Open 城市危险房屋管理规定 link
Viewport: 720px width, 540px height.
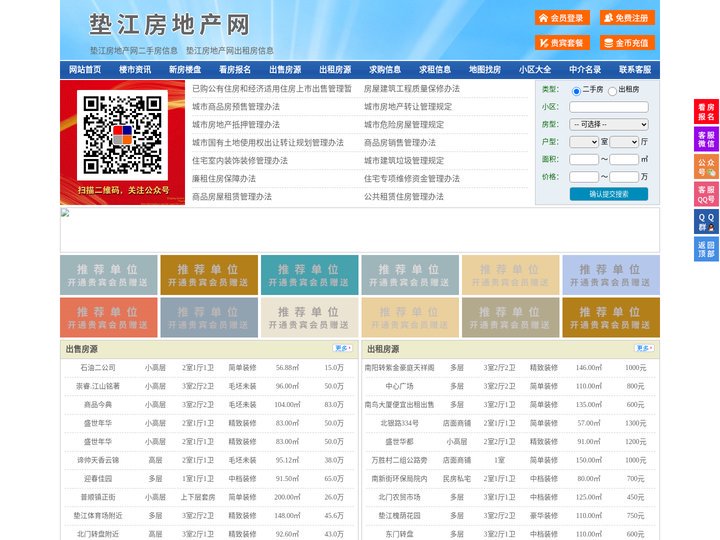click(404, 124)
